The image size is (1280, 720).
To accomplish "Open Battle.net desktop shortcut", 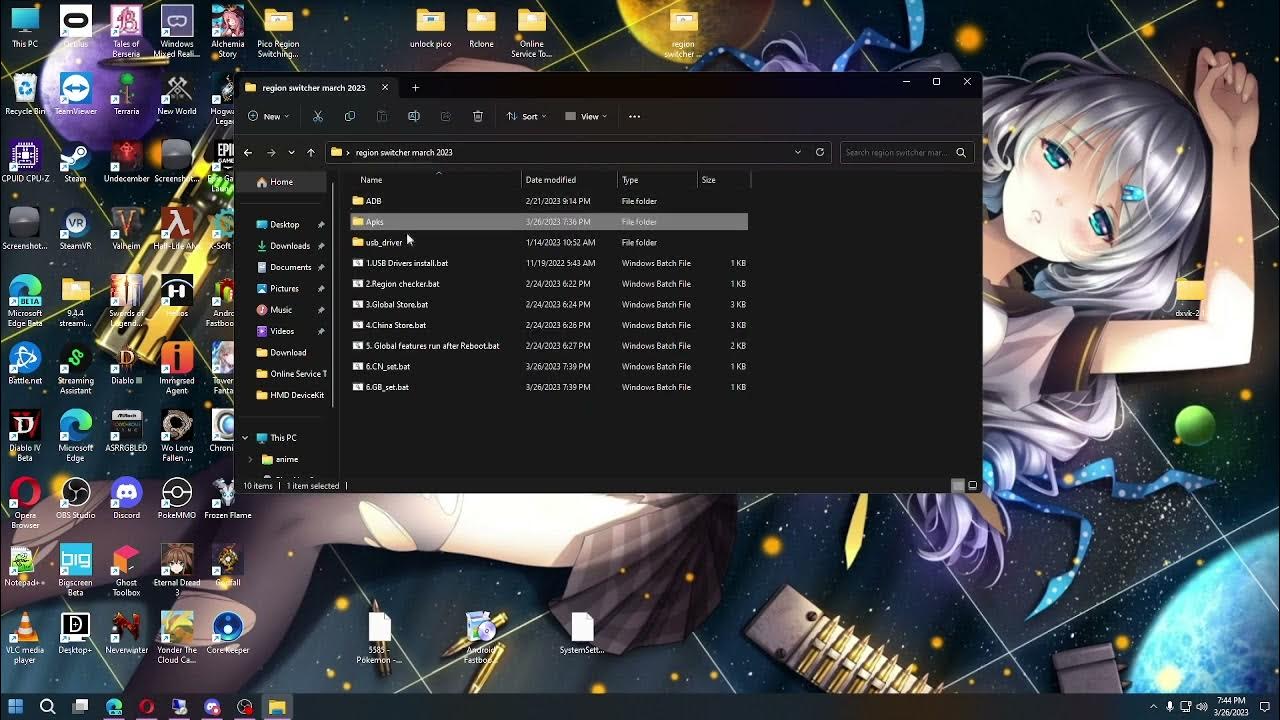I will 25,364.
